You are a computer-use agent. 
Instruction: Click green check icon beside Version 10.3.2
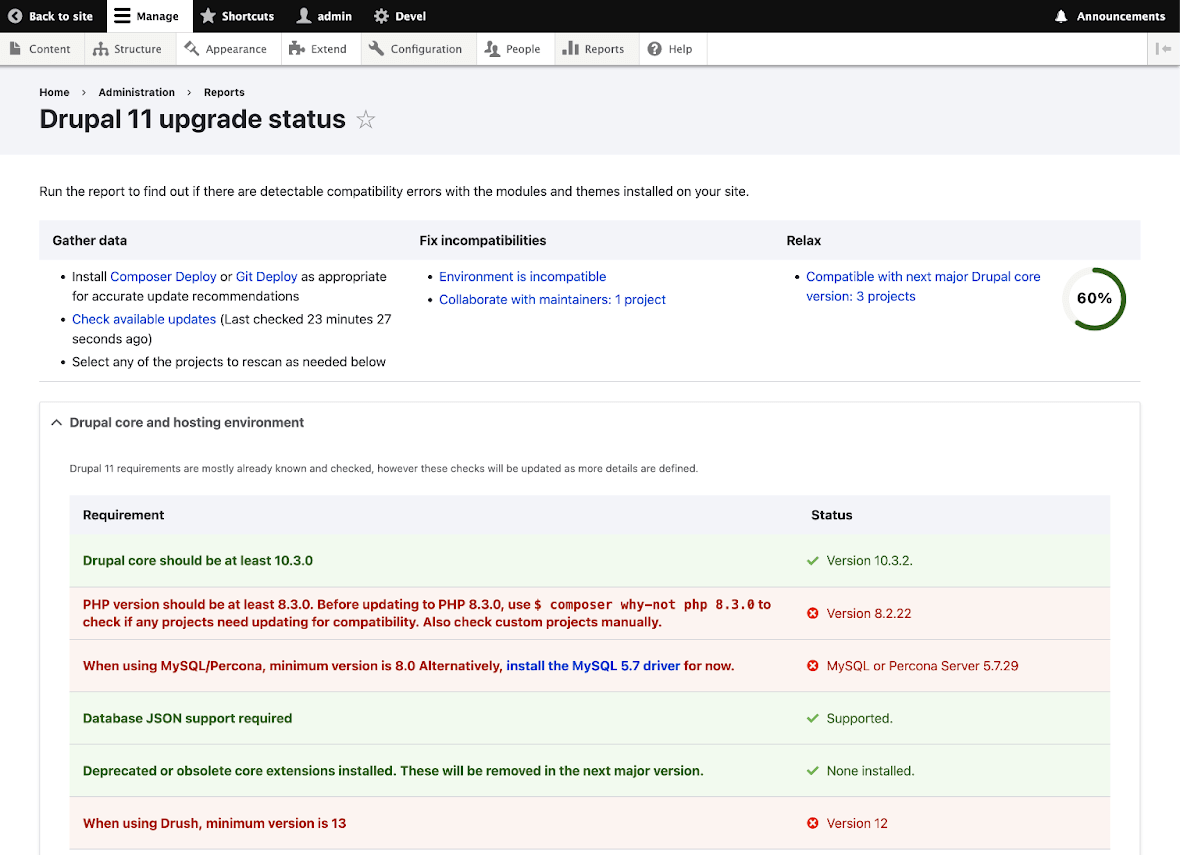click(x=813, y=561)
